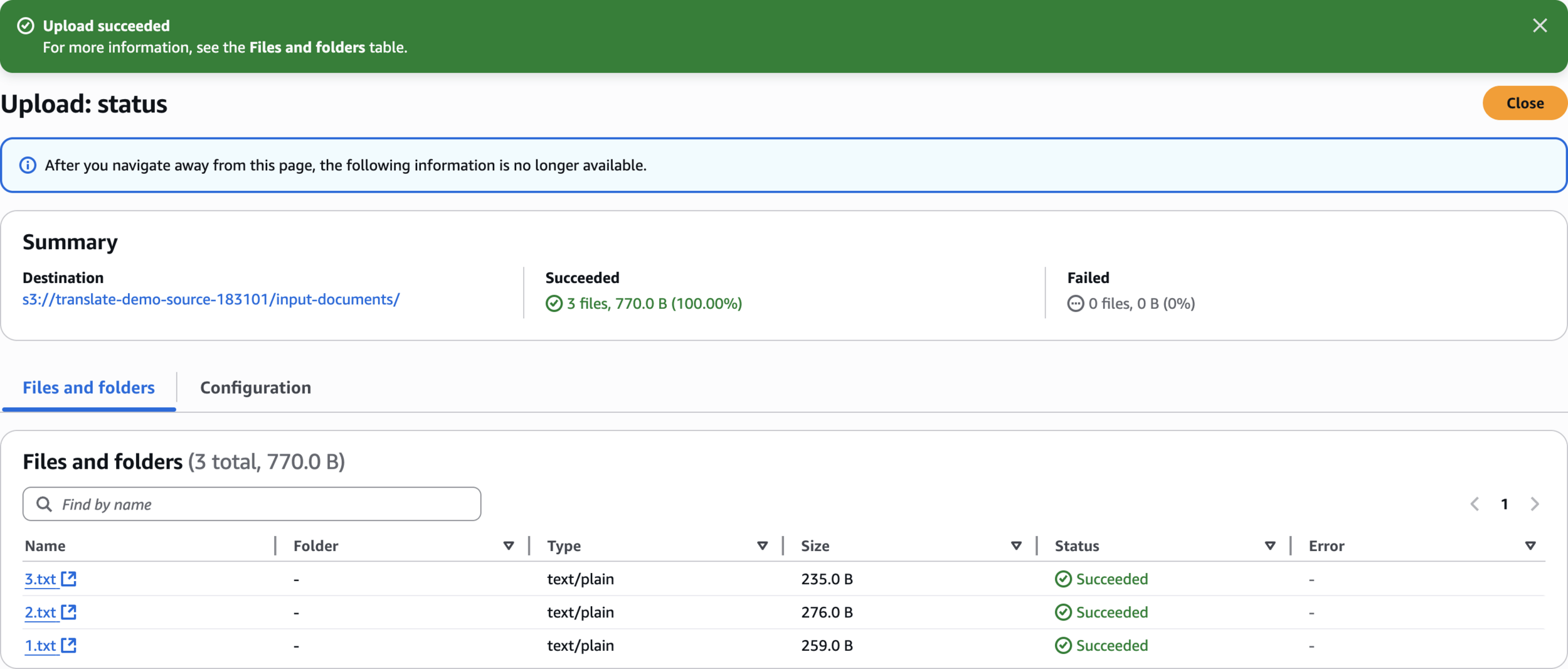Go to next page arrow
The height and width of the screenshot is (669, 1568).
point(1535,504)
